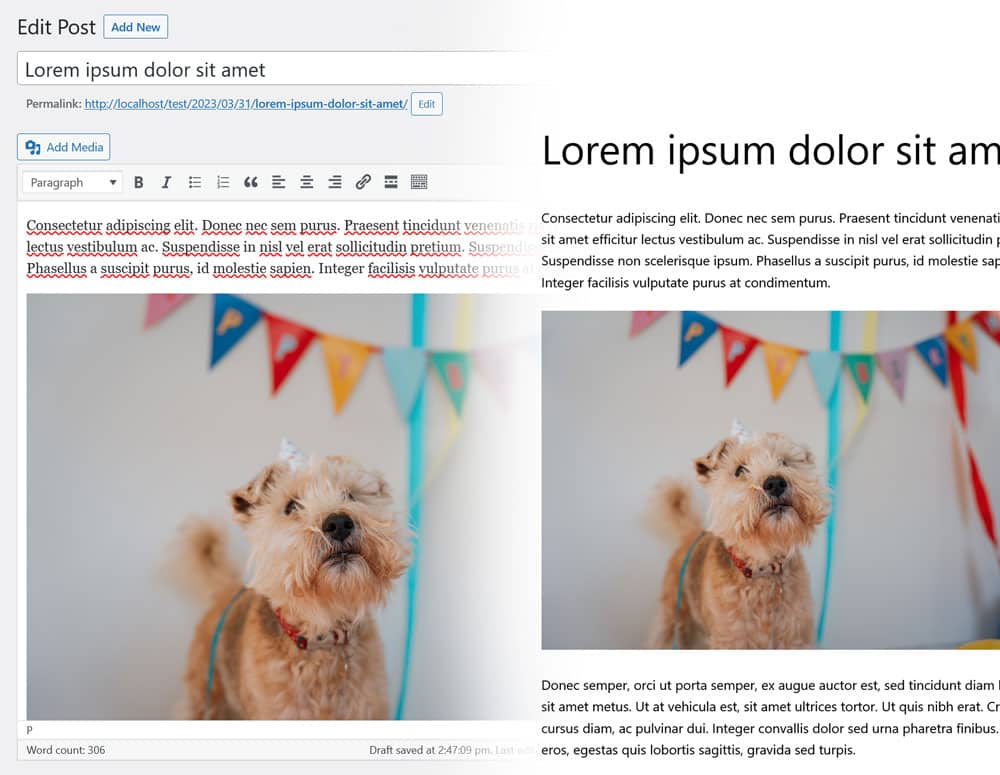This screenshot has width=1000, height=775.
Task: Open the Paragraph format dropdown
Action: [72, 182]
